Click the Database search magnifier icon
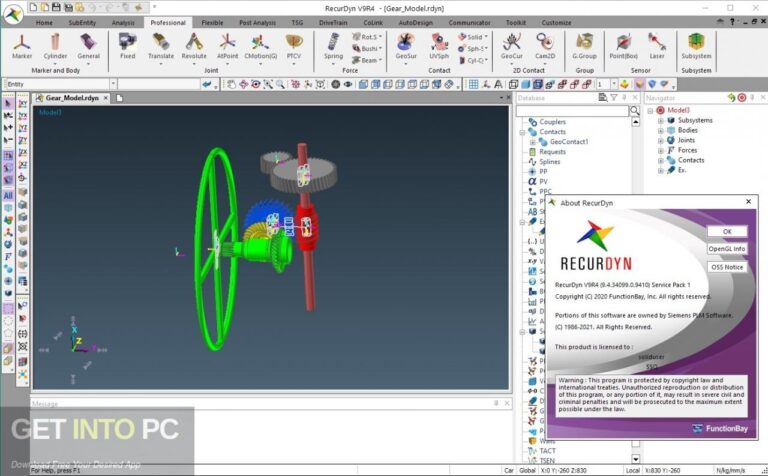Image resolution: width=768 pixels, height=476 pixels. 634,111
